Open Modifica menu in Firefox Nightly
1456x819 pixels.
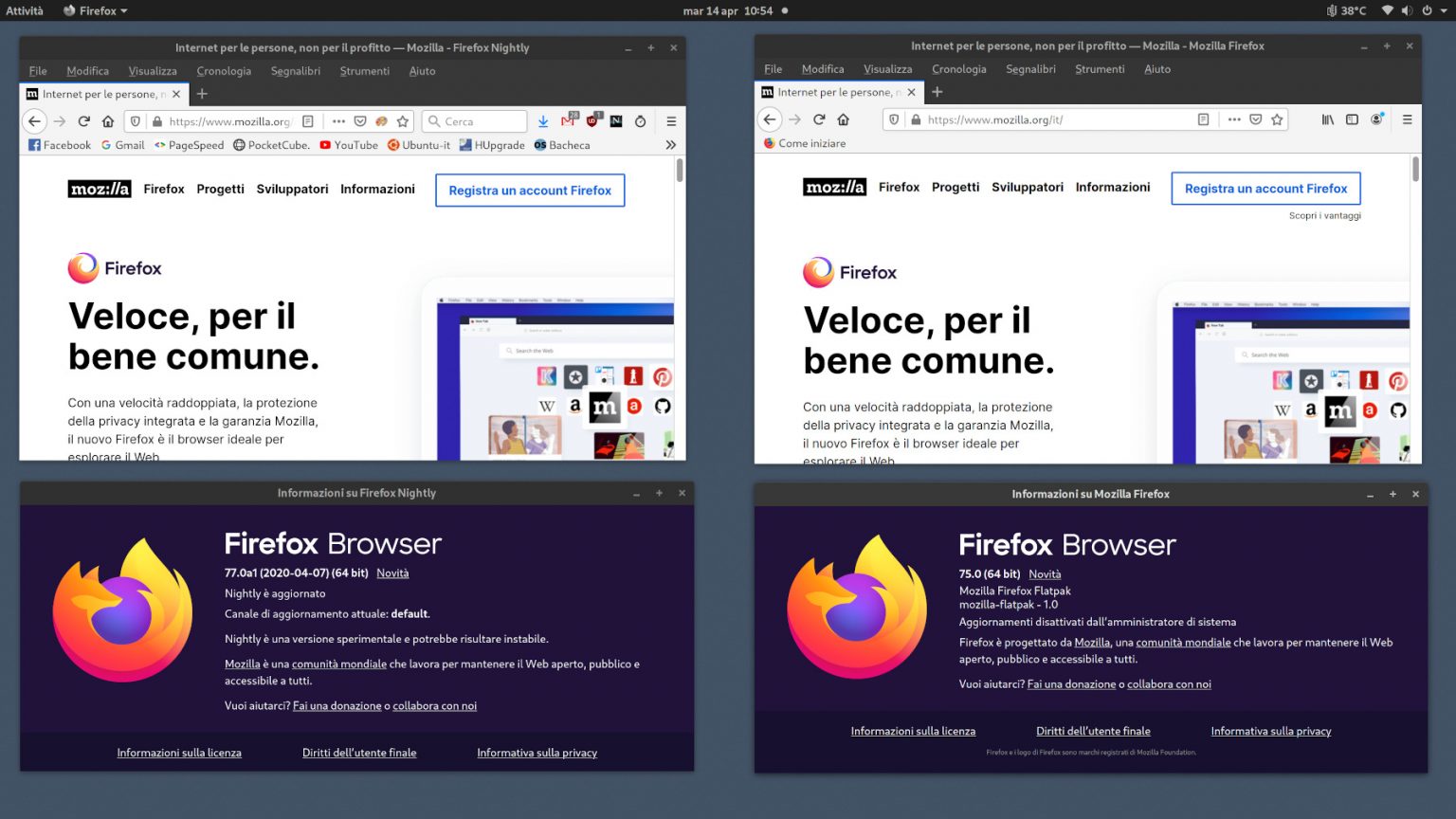87,71
